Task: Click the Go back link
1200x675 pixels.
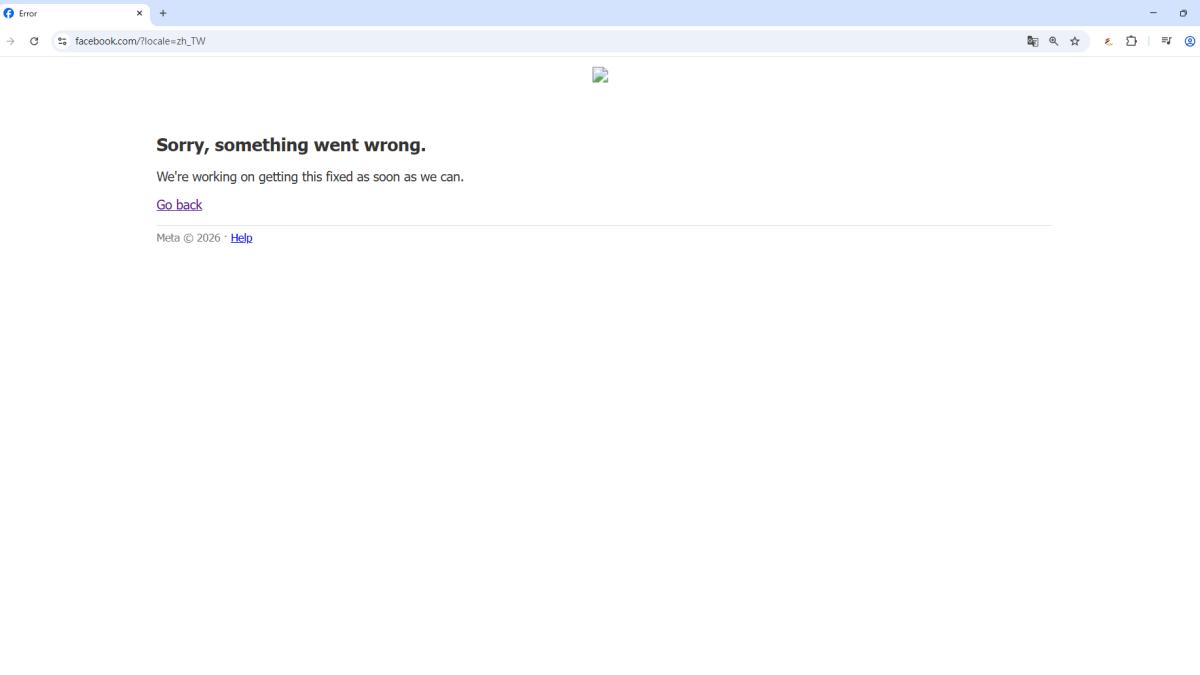Action: (179, 205)
